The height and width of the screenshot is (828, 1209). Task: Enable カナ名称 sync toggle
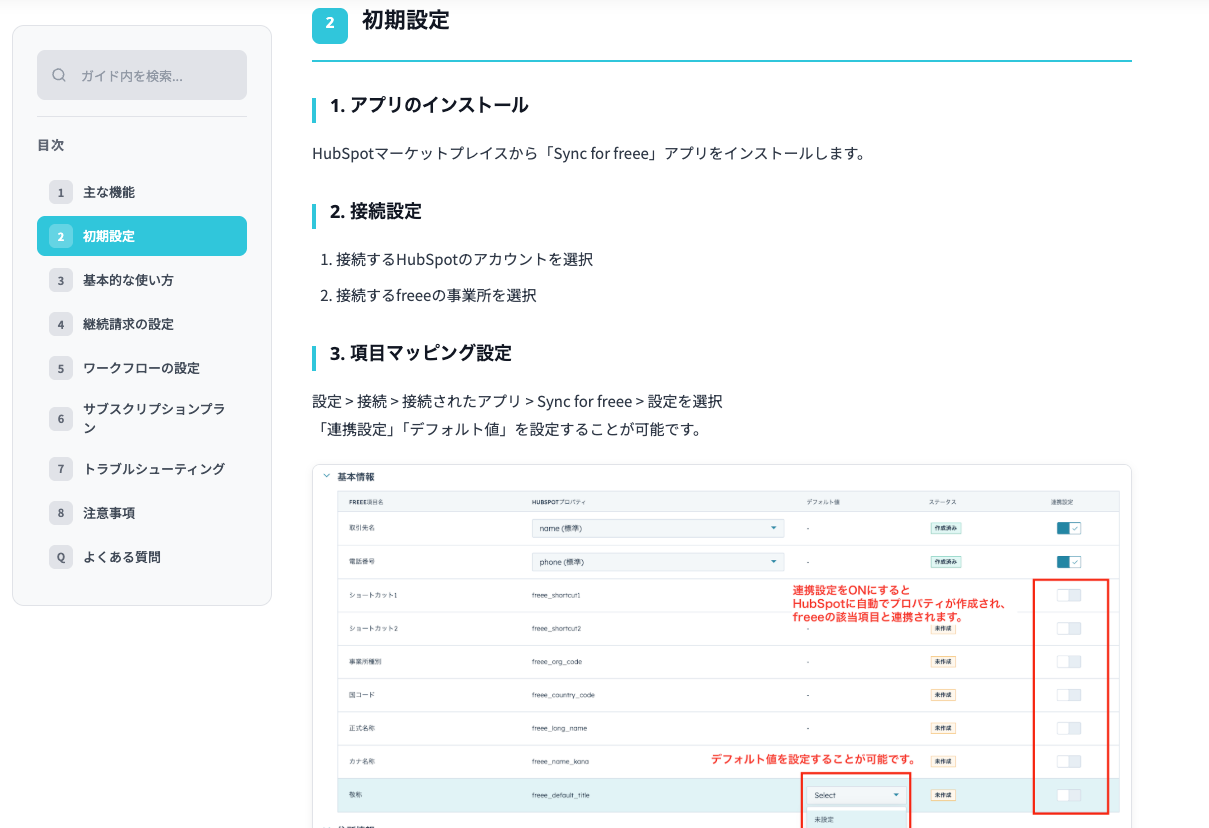tap(1068, 761)
